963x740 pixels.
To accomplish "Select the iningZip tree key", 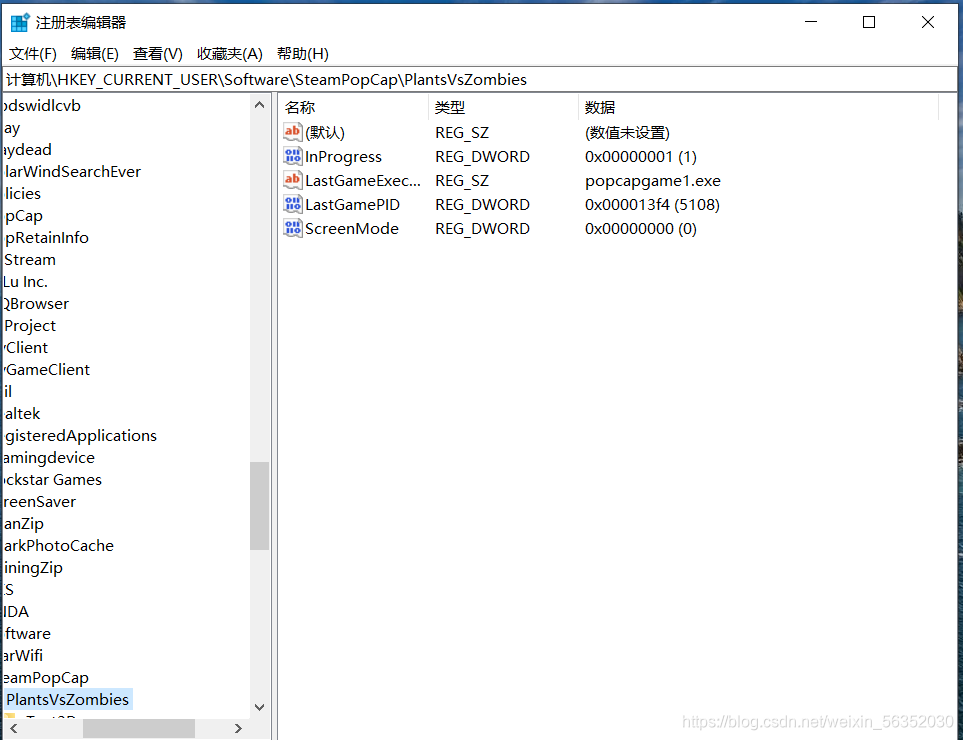I will (x=33, y=567).
